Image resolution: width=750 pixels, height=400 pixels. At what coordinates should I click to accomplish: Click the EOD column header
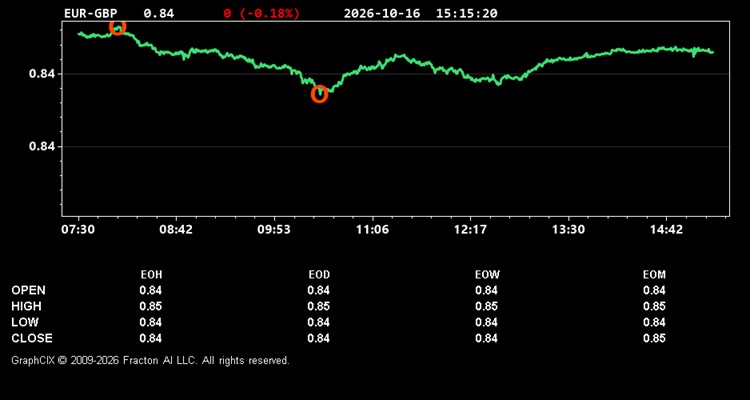pos(319,275)
